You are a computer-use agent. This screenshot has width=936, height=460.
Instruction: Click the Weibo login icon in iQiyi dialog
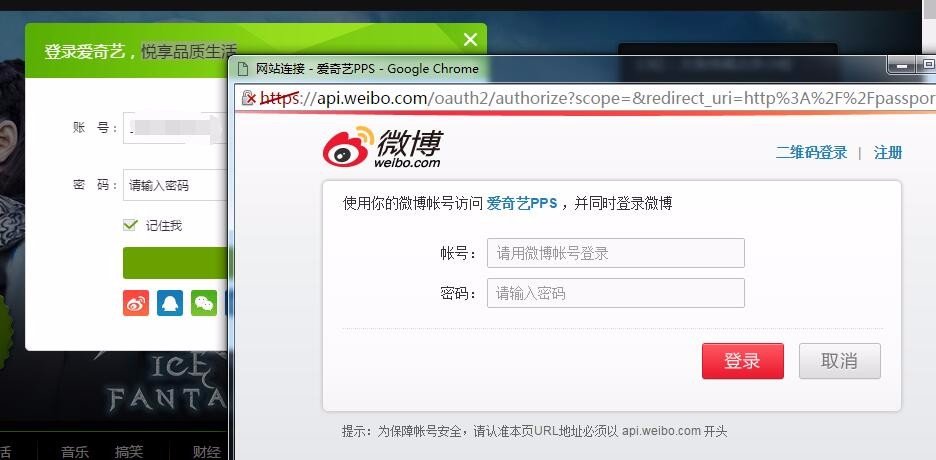click(x=136, y=303)
